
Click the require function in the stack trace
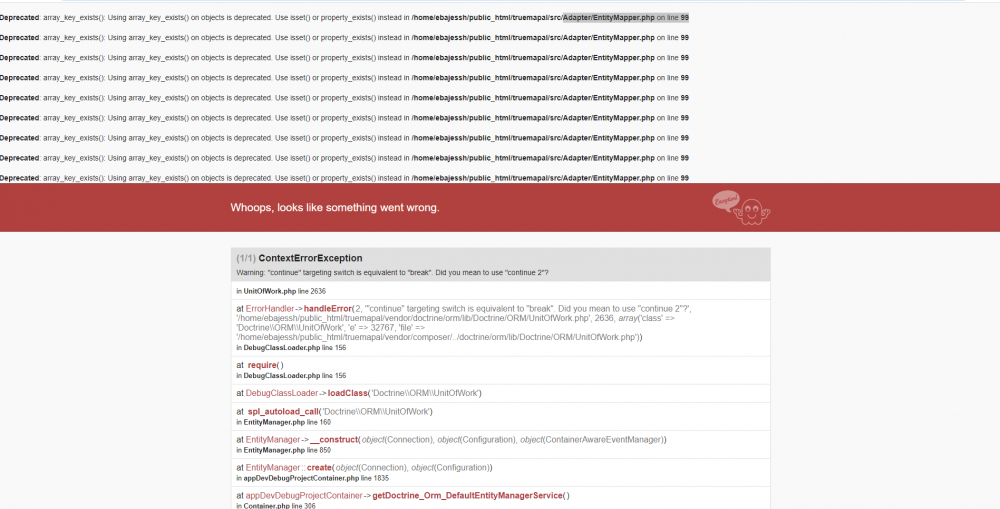pos(262,365)
